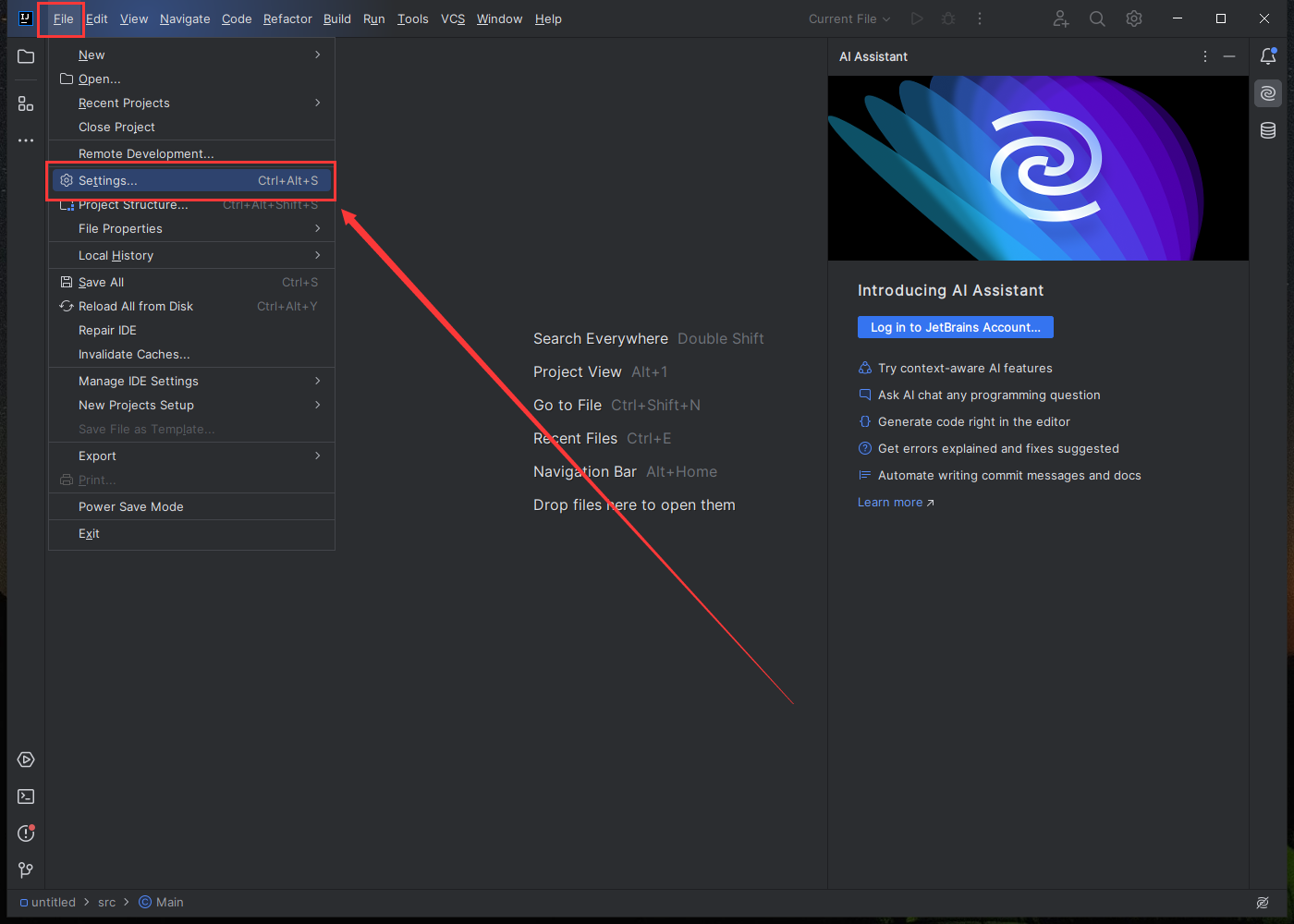The height and width of the screenshot is (924, 1294).
Task: Click the Search Everywhere magnifier icon
Action: [x=1097, y=18]
